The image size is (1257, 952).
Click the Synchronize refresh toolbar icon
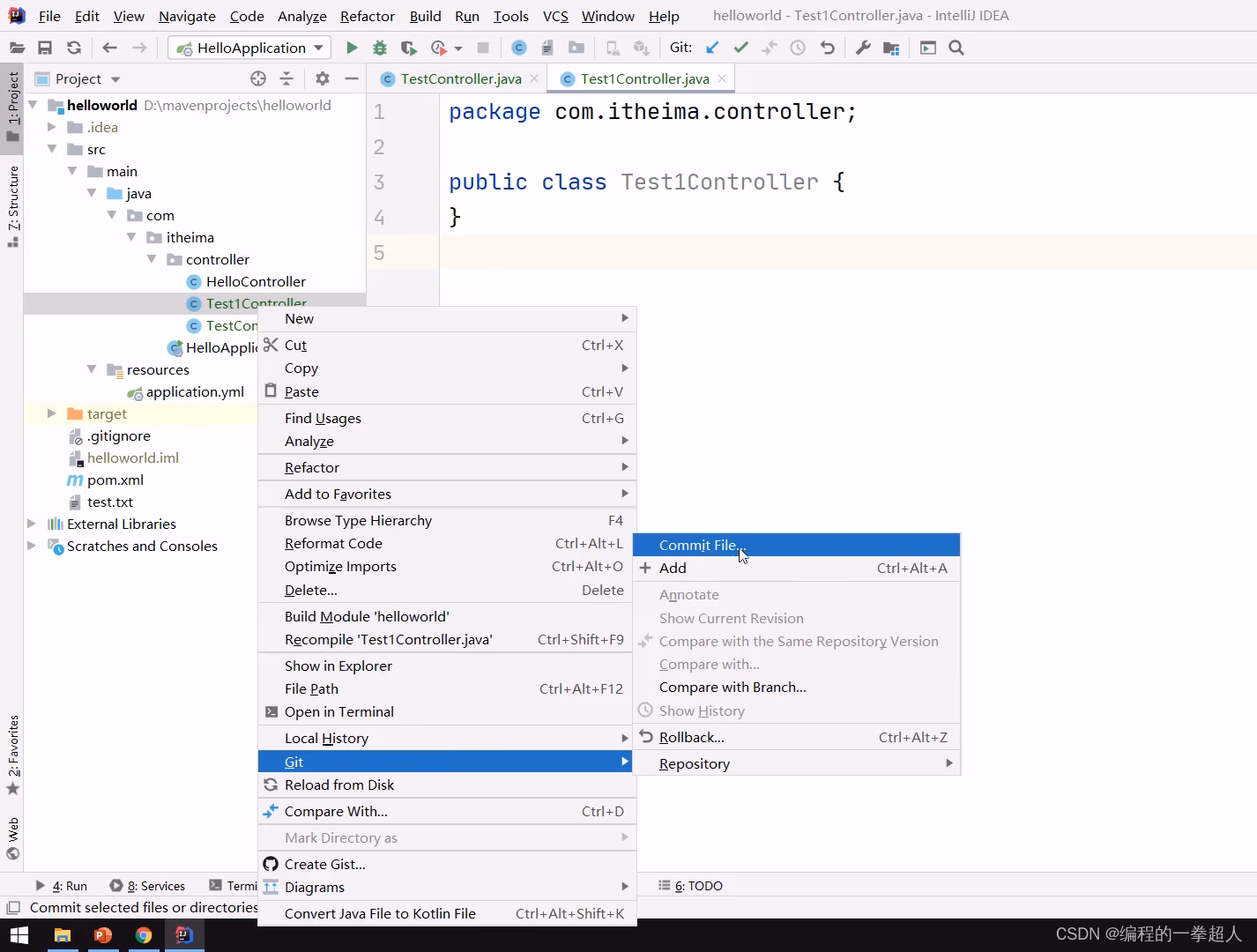(74, 48)
